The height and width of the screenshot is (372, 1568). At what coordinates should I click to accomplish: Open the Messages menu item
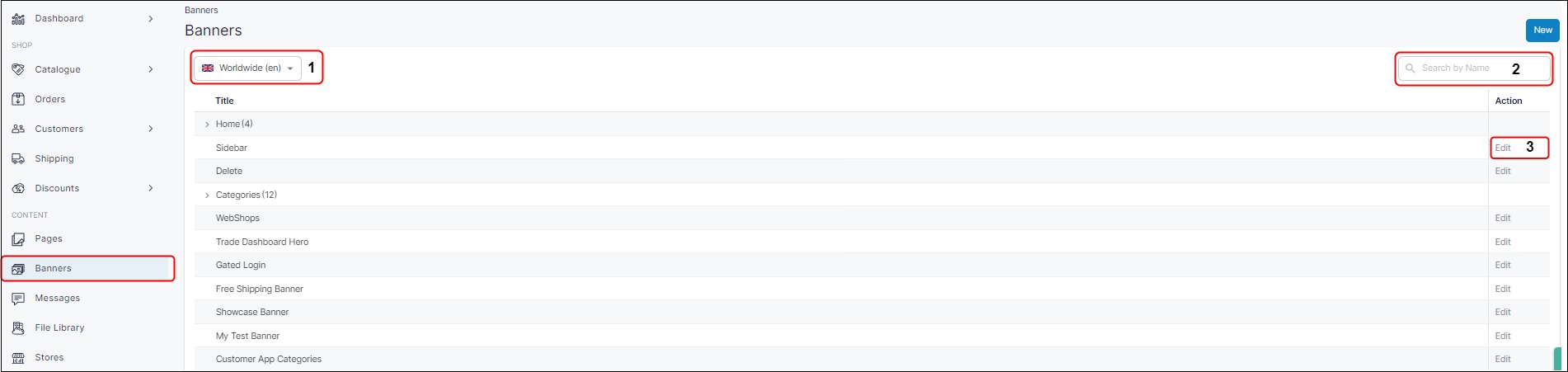point(58,298)
